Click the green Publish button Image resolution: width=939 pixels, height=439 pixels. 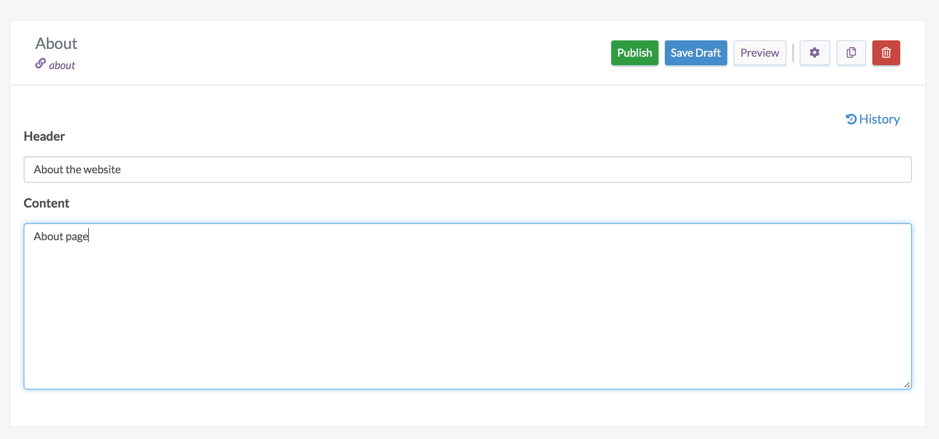click(x=634, y=53)
